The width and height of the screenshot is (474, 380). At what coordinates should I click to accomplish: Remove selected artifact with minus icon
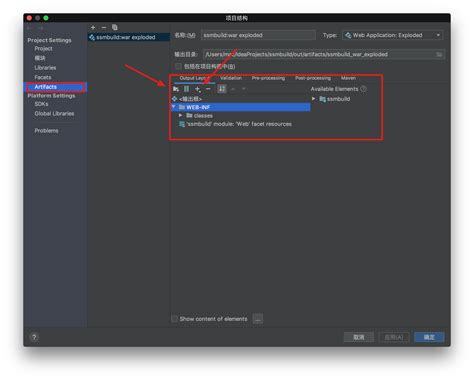104,27
